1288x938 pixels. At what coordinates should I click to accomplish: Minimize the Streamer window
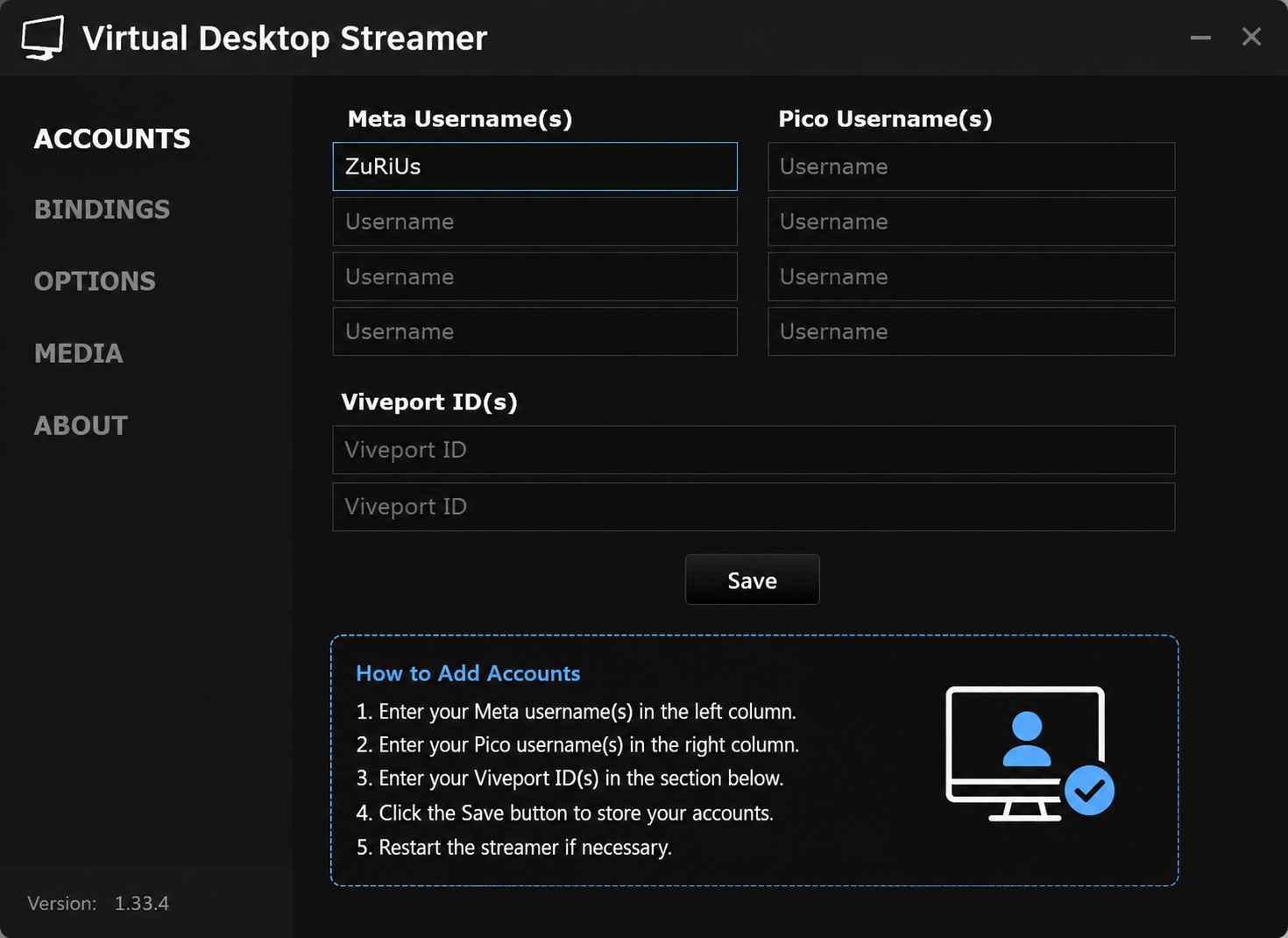tap(1200, 38)
